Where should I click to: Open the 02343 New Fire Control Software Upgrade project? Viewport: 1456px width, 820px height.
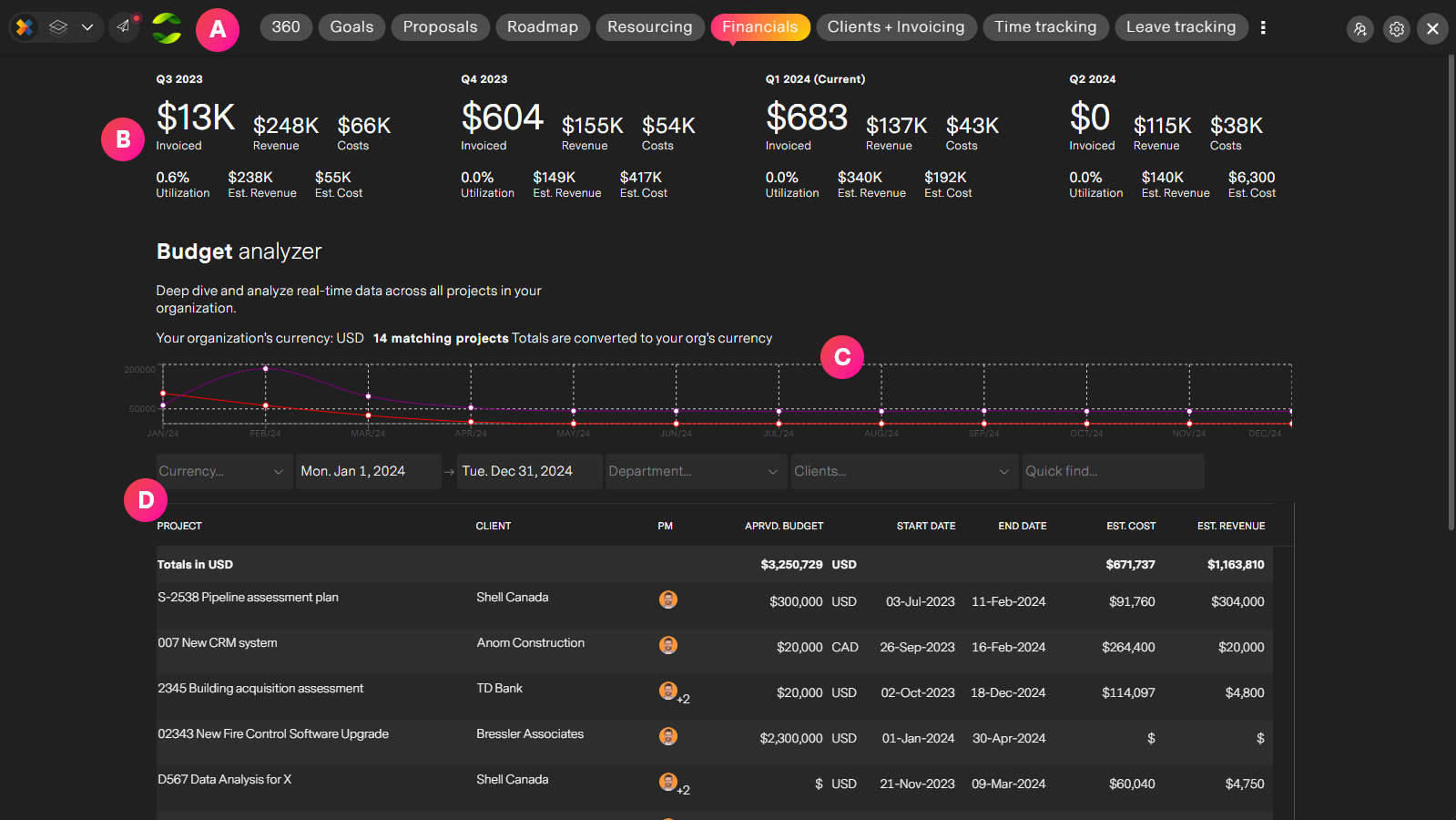273,734
